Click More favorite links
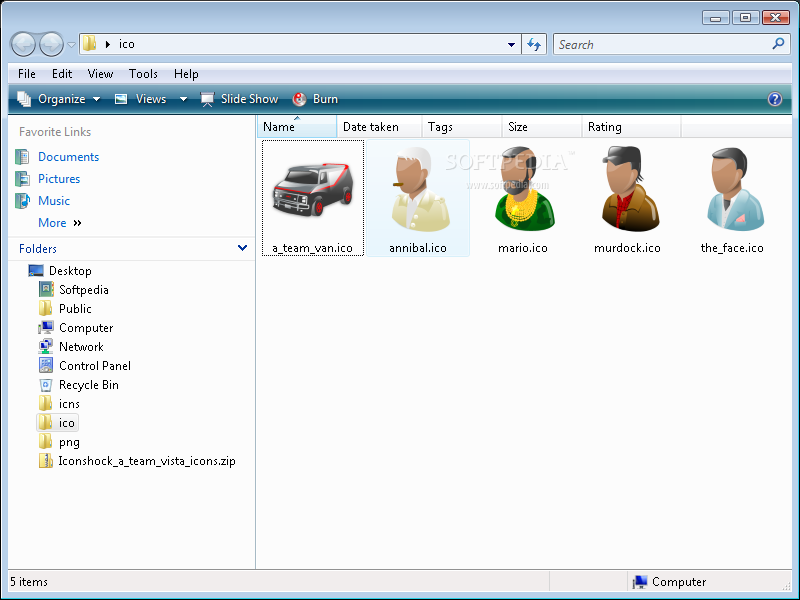 [x=60, y=223]
